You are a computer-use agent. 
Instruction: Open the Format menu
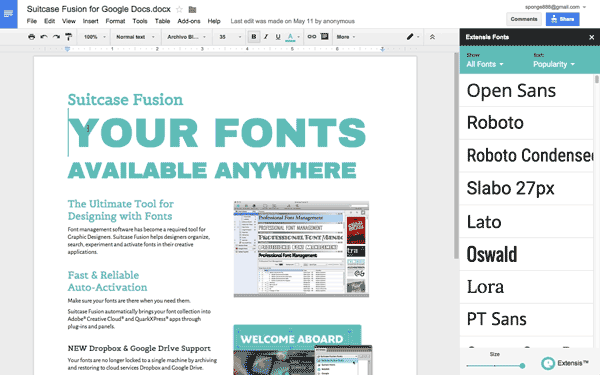[x=115, y=21]
